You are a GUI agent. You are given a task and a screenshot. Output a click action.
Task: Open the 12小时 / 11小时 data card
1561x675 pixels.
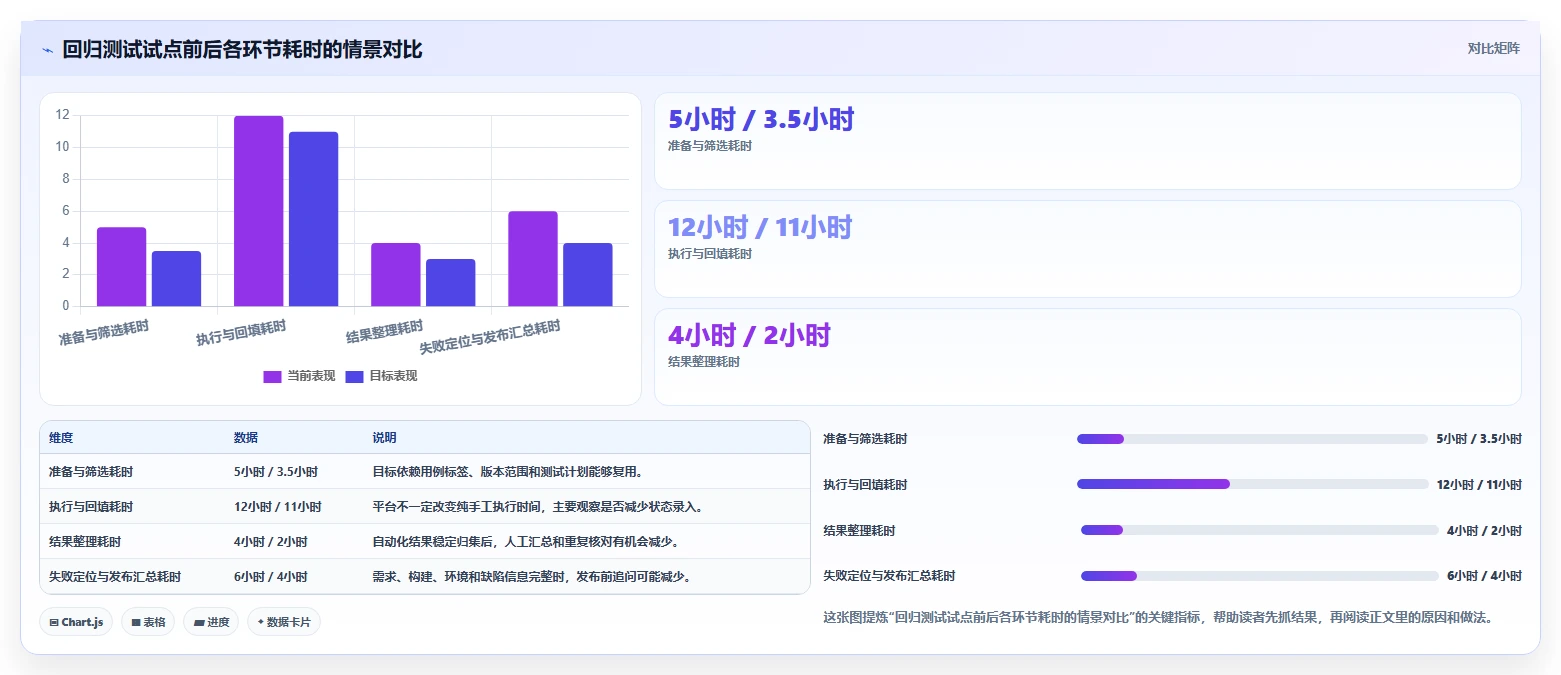coord(1087,249)
